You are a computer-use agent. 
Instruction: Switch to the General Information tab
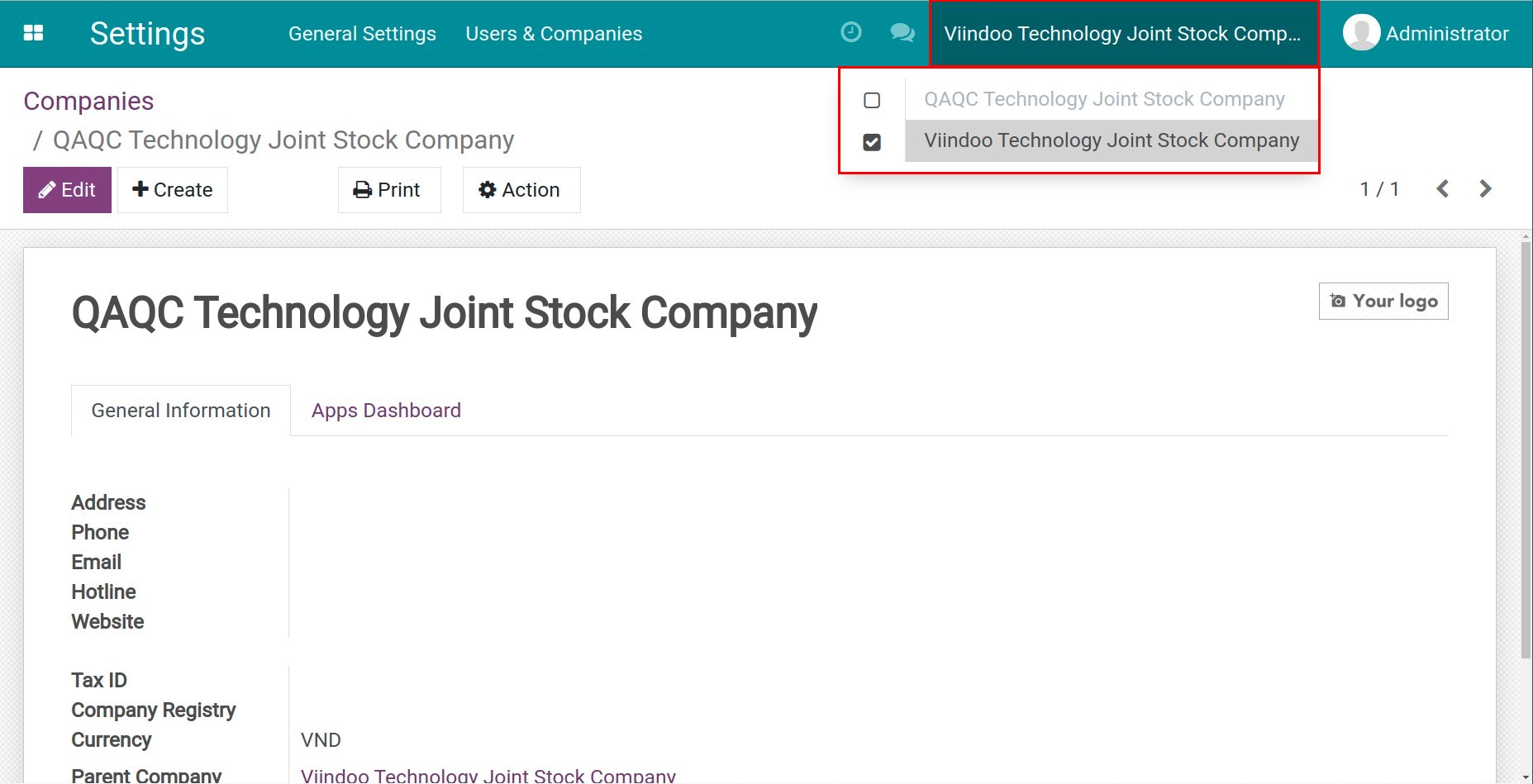click(x=181, y=411)
